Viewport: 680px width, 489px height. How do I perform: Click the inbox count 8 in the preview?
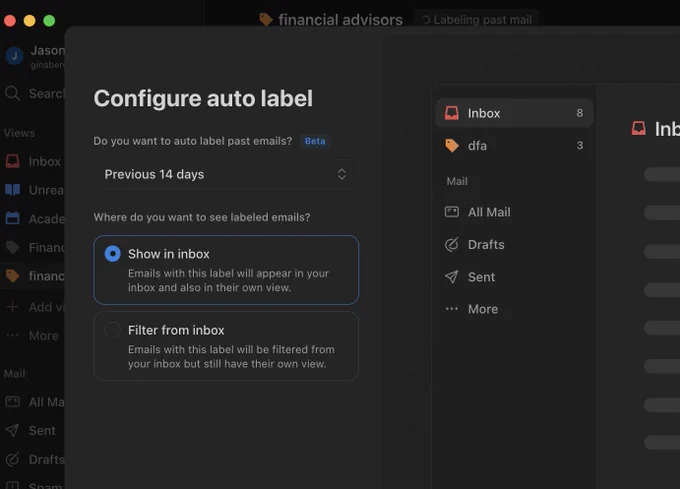pos(579,113)
